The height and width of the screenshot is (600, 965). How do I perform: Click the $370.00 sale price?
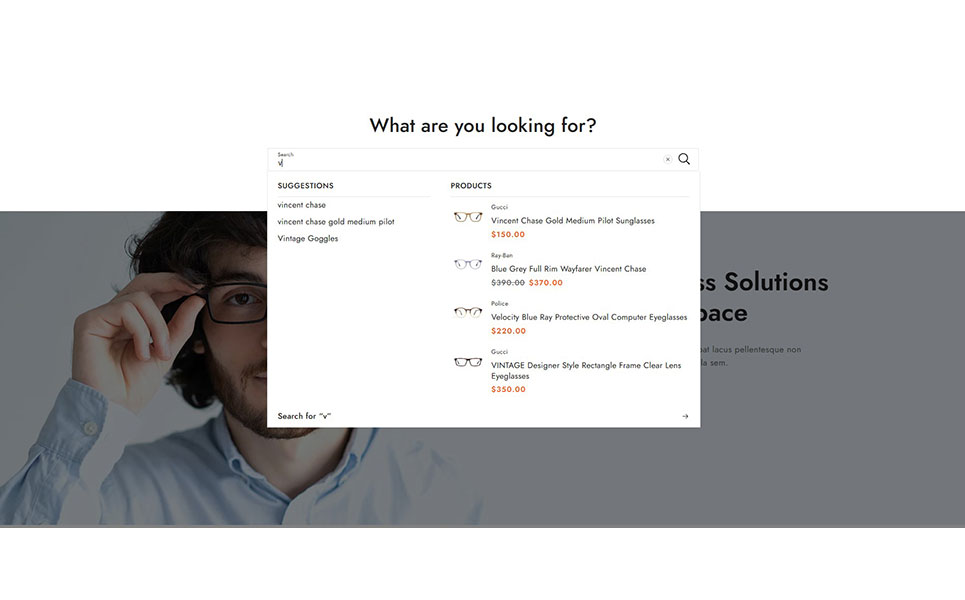click(546, 283)
